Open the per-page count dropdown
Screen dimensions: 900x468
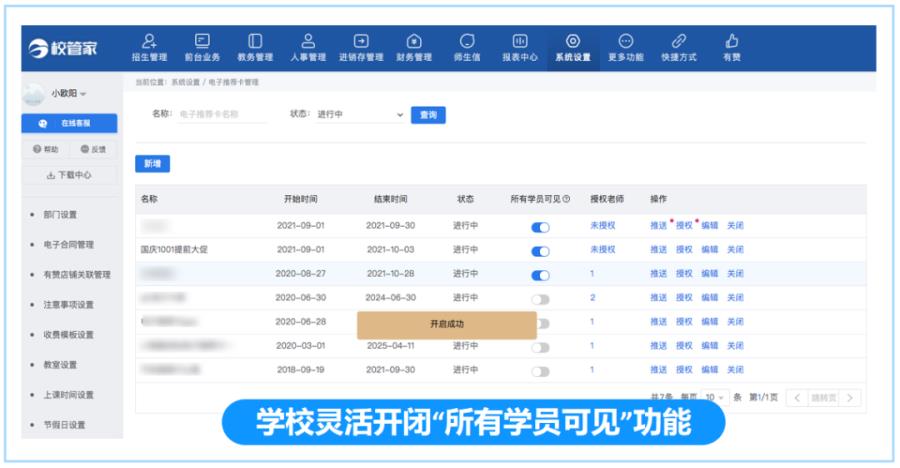click(x=715, y=397)
